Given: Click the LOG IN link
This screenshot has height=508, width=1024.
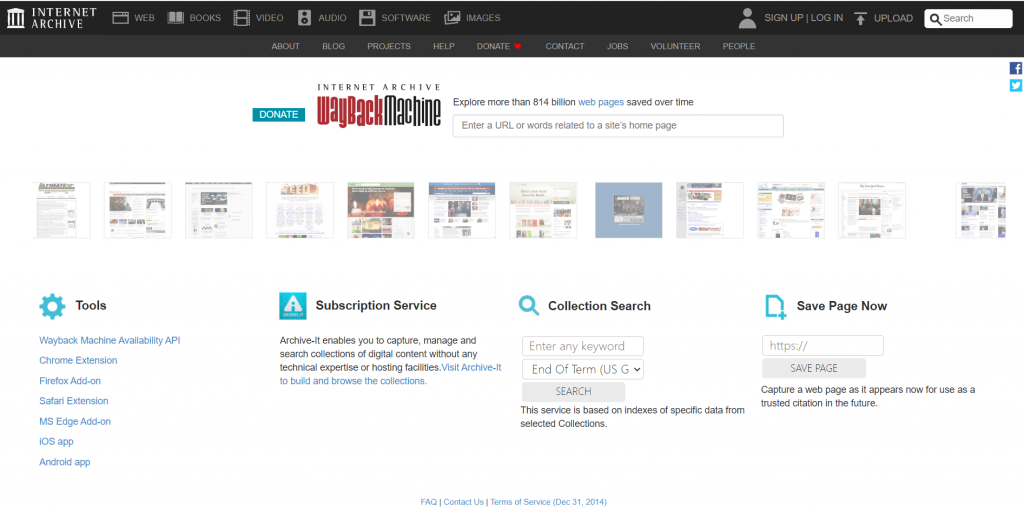Looking at the screenshot, I should (x=827, y=18).
